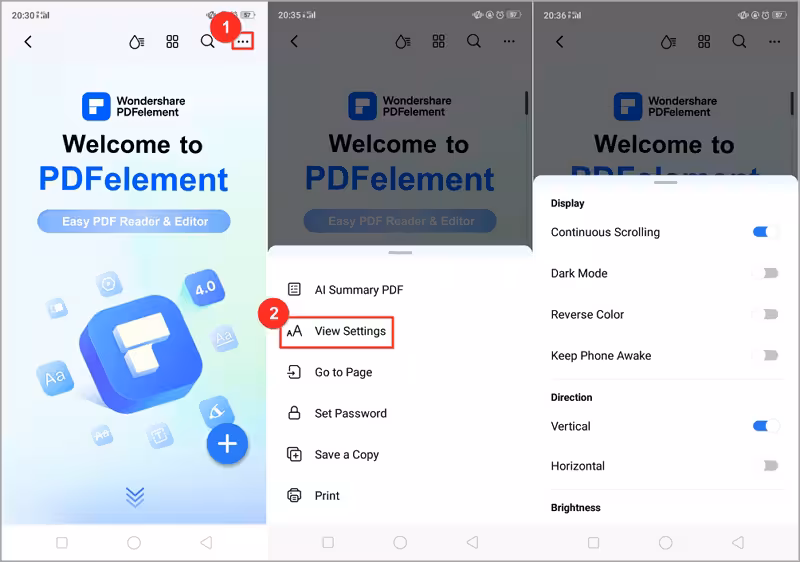Switch on Horizontal direction
This screenshot has height=562, width=800.
[x=765, y=466]
